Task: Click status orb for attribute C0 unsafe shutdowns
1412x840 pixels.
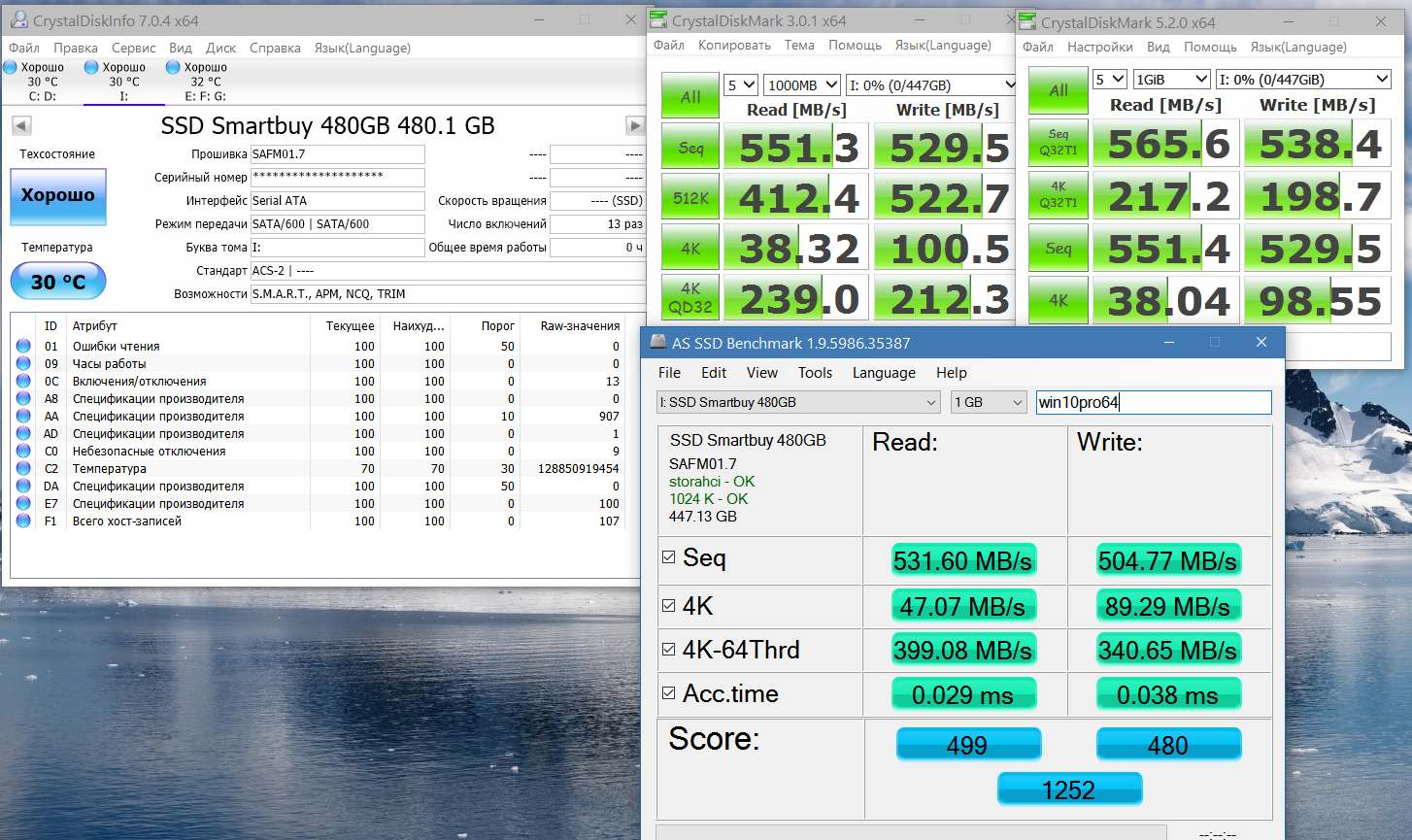Action: pos(23,451)
